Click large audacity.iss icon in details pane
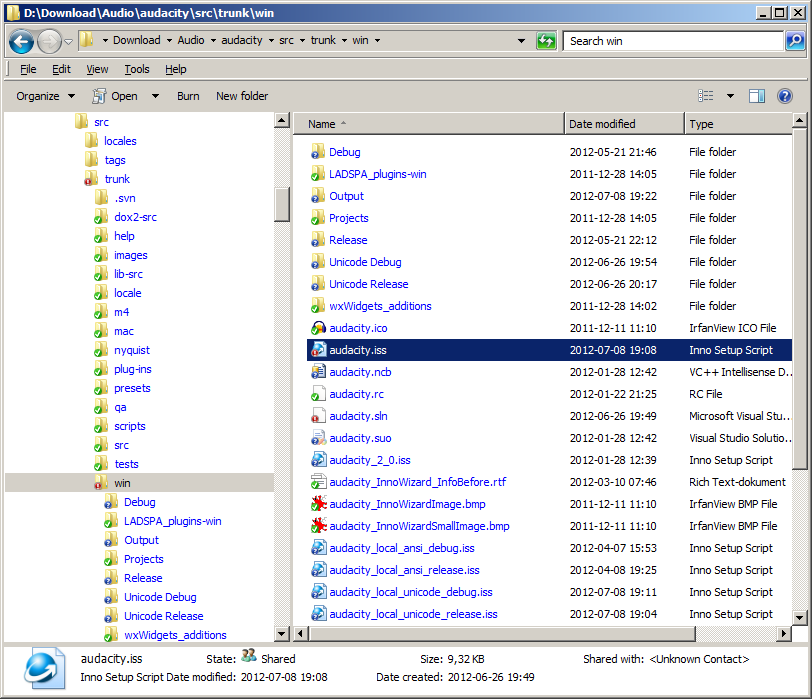812x699 pixels. [x=44, y=669]
